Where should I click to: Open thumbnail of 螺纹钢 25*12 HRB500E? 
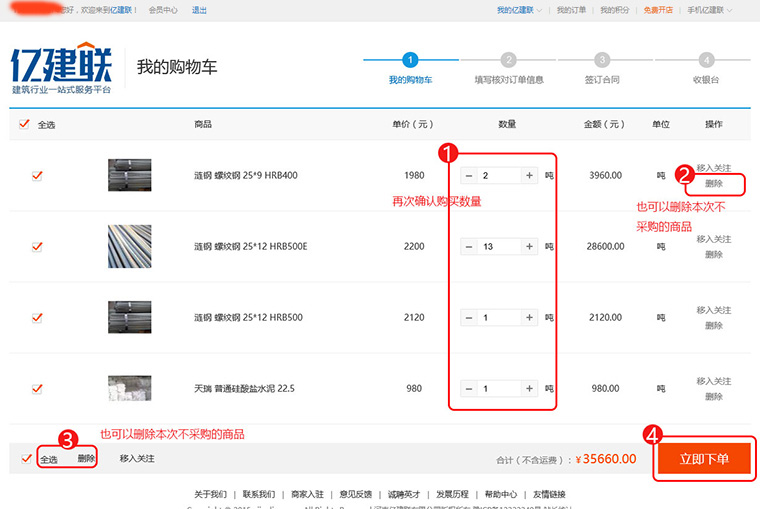(x=129, y=246)
